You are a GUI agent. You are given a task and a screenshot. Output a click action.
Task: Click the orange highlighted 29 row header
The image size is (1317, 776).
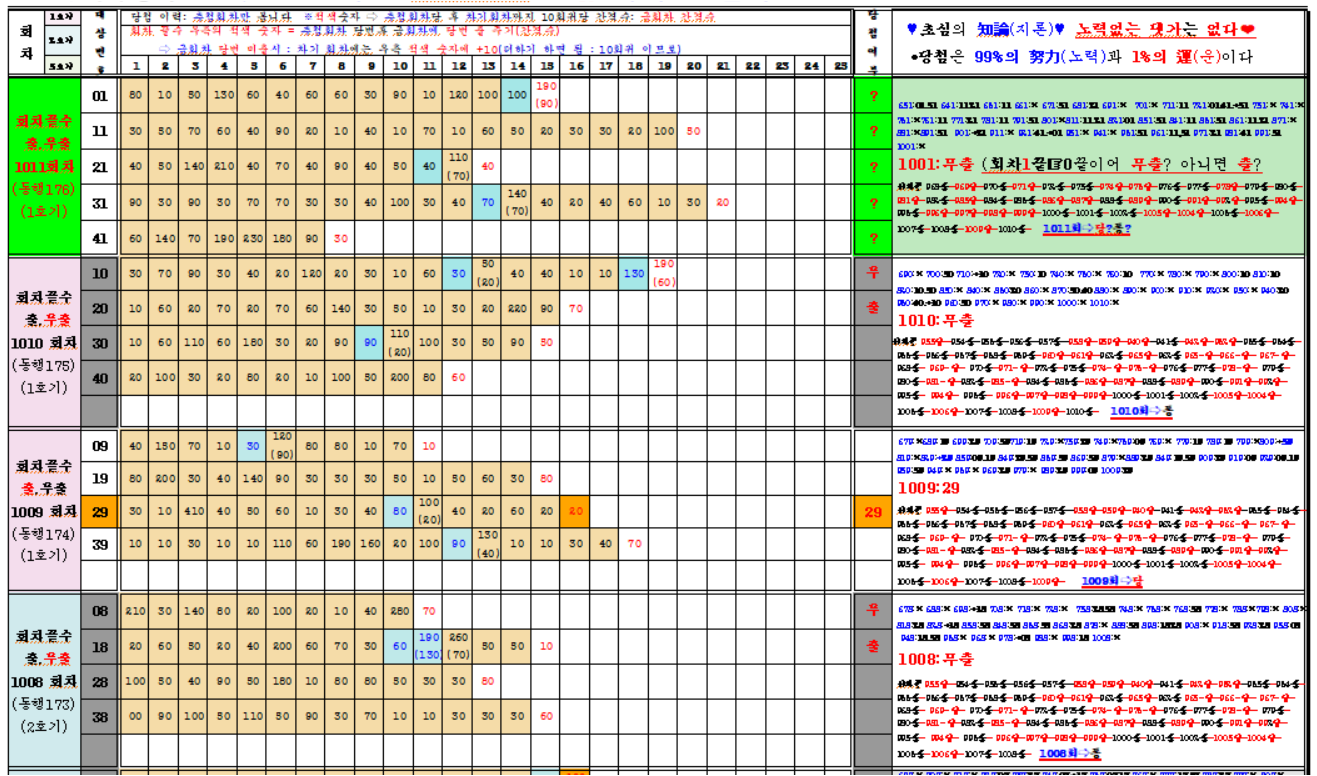[x=100, y=511]
